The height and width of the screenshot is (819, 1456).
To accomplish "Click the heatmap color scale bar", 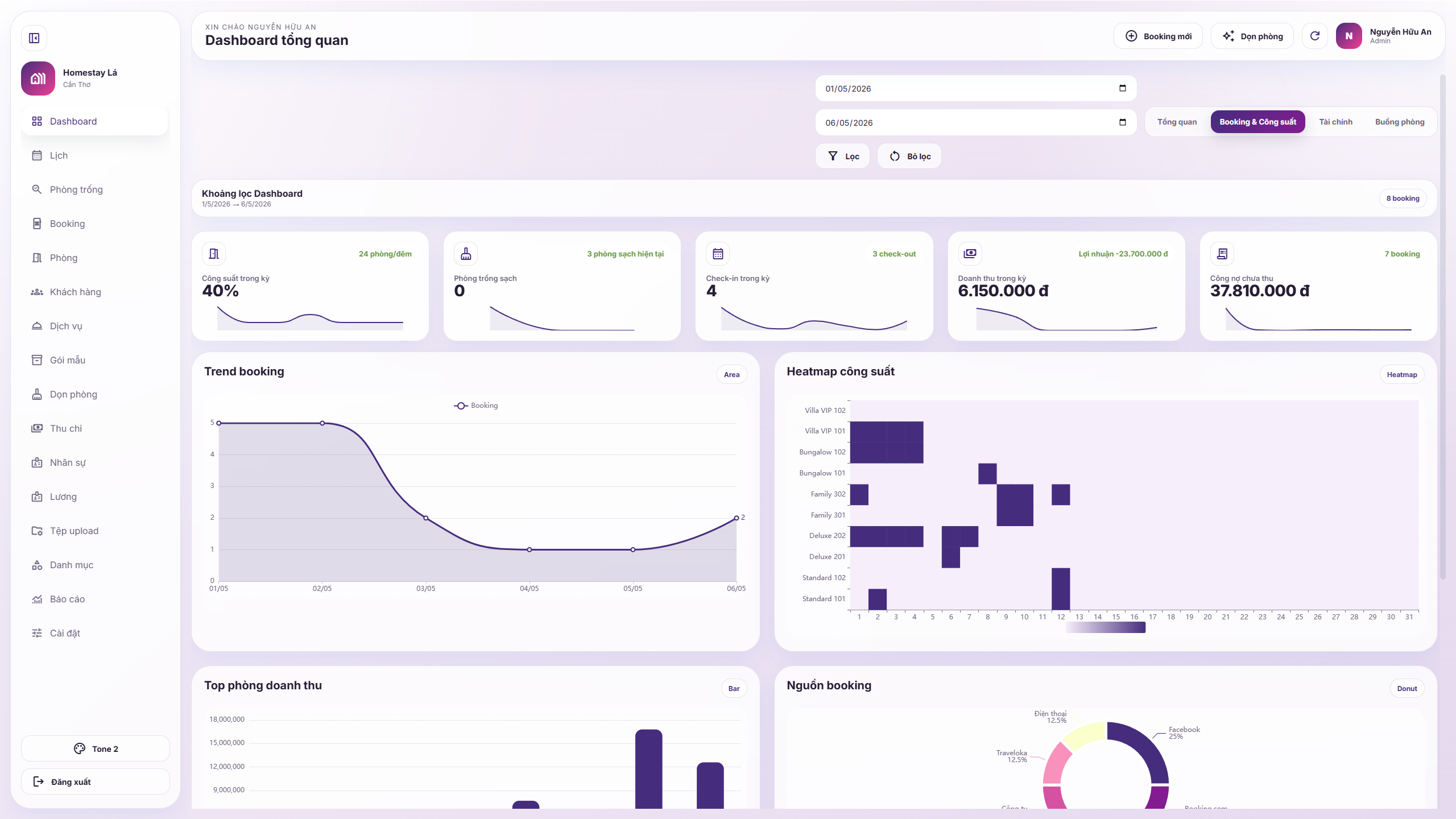I will (1105, 627).
